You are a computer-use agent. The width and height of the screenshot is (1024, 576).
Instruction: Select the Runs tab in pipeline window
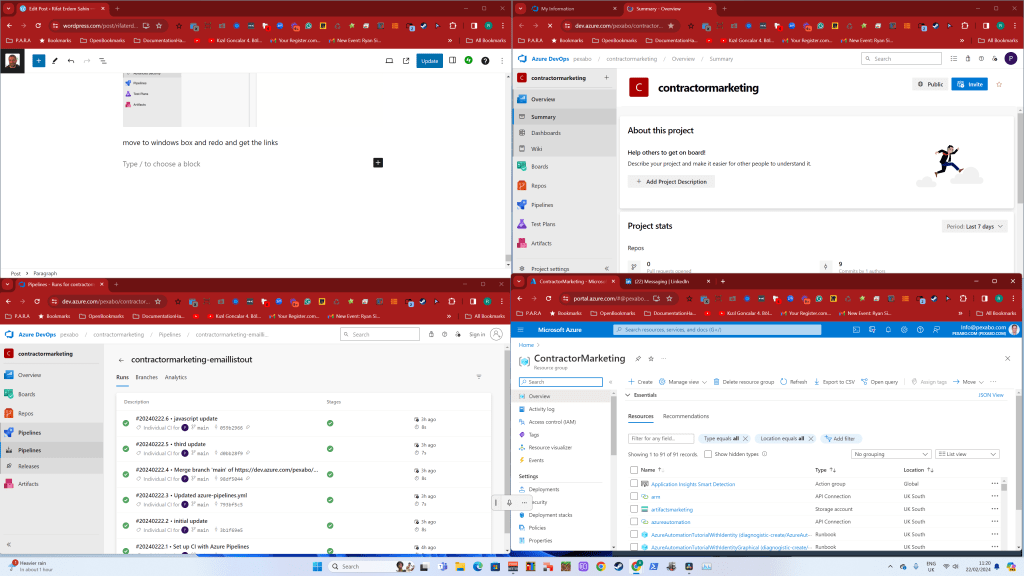click(x=122, y=377)
